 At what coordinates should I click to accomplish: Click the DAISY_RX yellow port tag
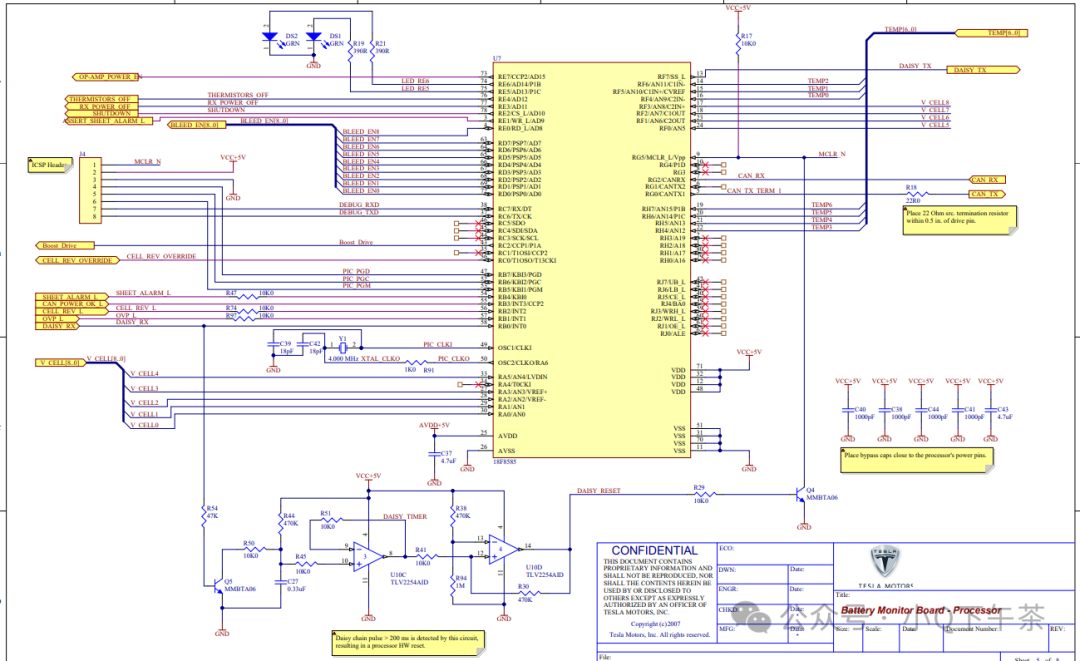pyautogui.click(x=57, y=326)
